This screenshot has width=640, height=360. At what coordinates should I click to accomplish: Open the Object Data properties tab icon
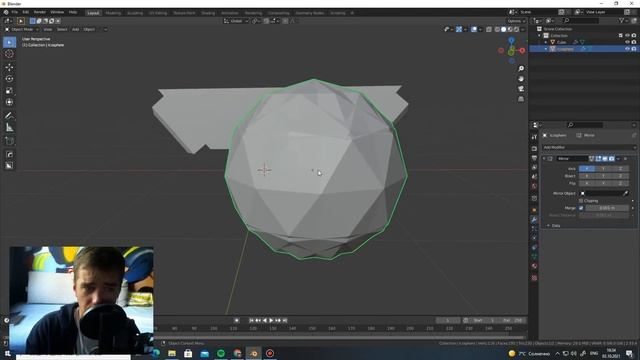tap(534, 256)
